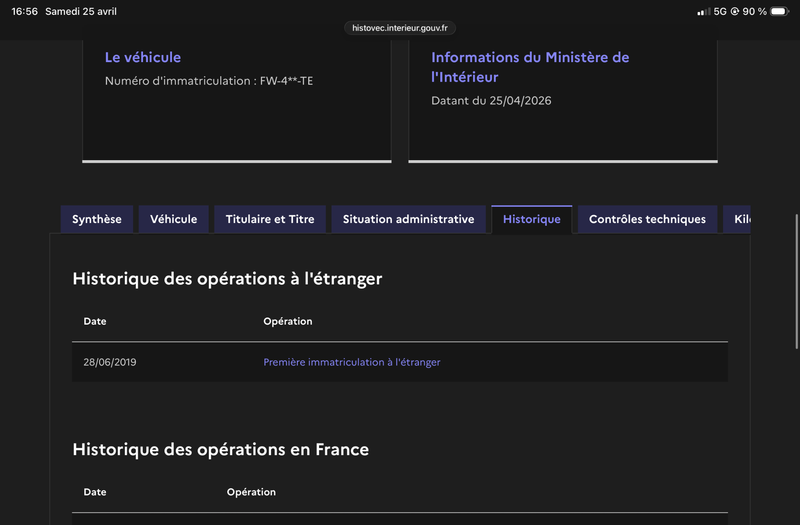Tap the battery icon in status bar
Viewport: 800px width, 525px height.
point(779,11)
